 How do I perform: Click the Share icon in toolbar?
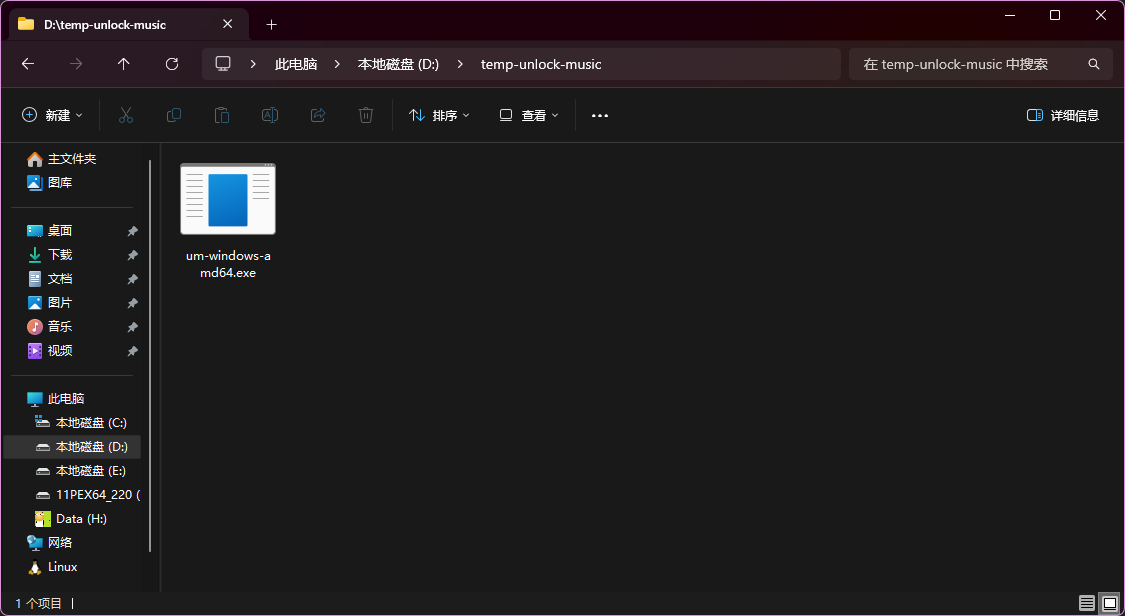[x=318, y=115]
